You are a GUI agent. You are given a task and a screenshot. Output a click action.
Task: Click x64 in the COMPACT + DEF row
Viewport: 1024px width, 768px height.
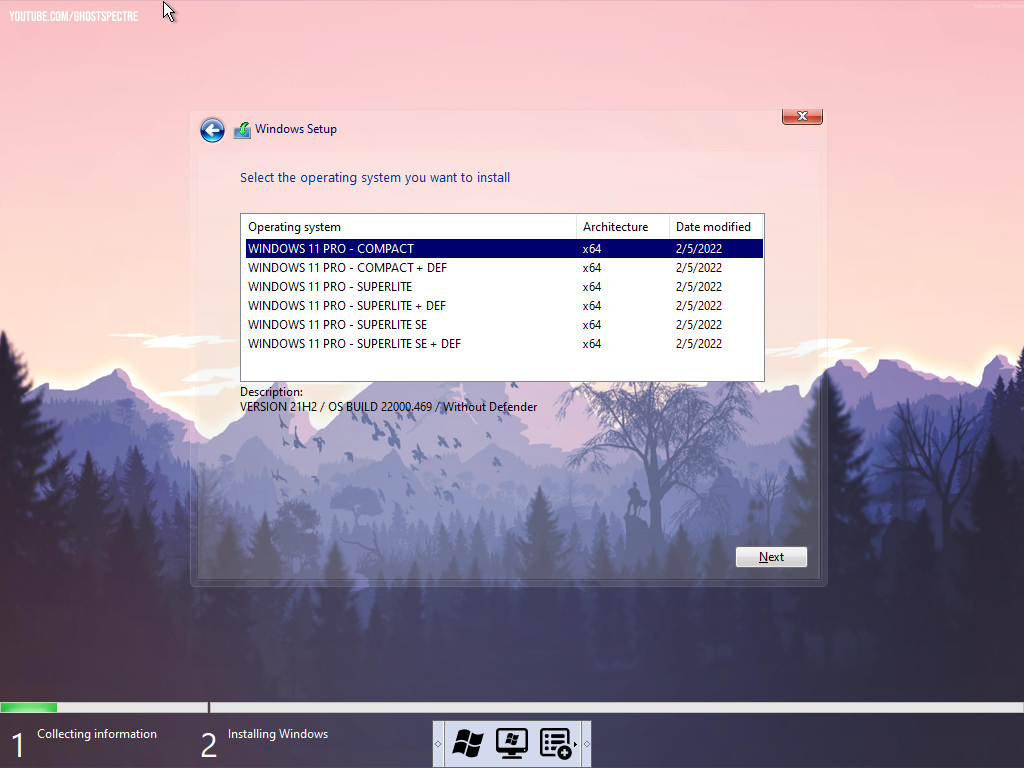592,268
